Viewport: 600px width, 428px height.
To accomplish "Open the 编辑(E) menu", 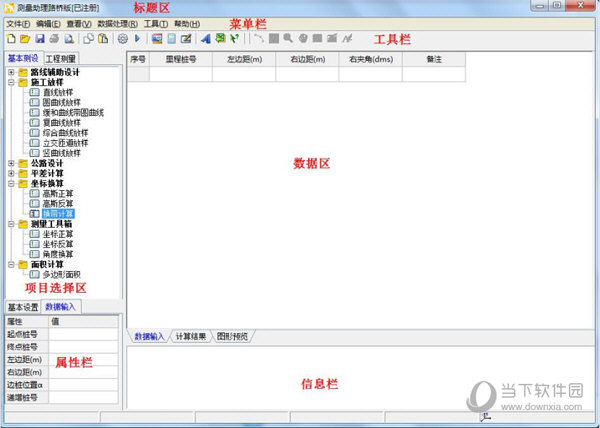I will coord(48,24).
